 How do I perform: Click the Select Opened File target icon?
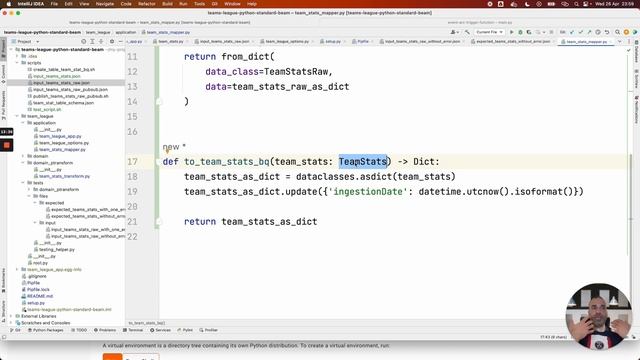pyautogui.click(x=84, y=42)
